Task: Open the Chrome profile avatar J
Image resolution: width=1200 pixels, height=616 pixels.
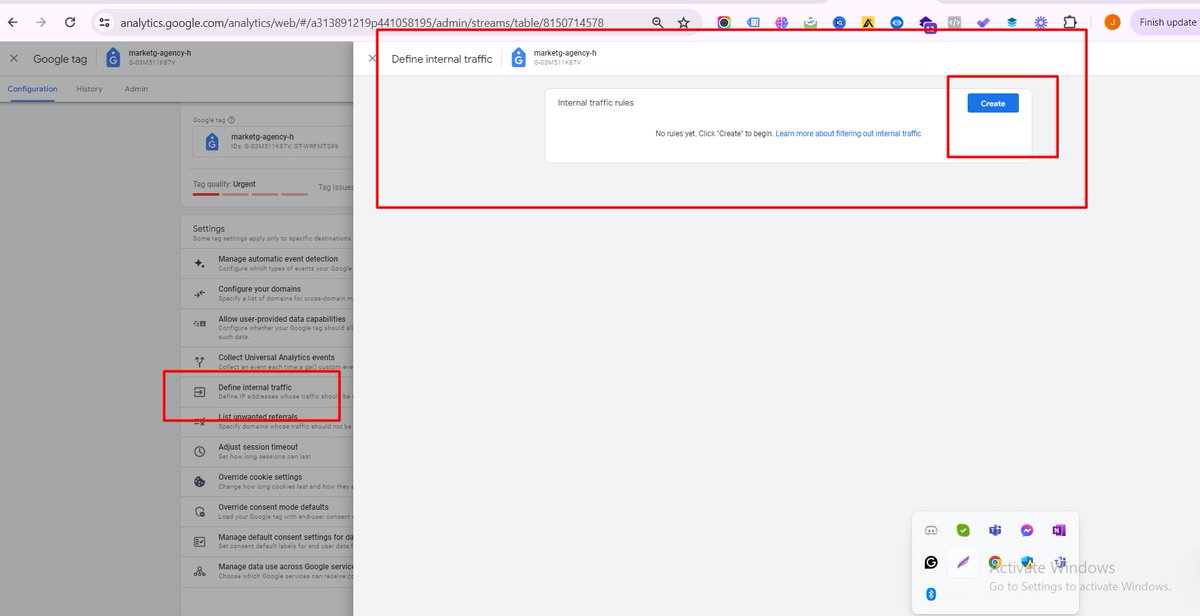Action: (x=1112, y=22)
